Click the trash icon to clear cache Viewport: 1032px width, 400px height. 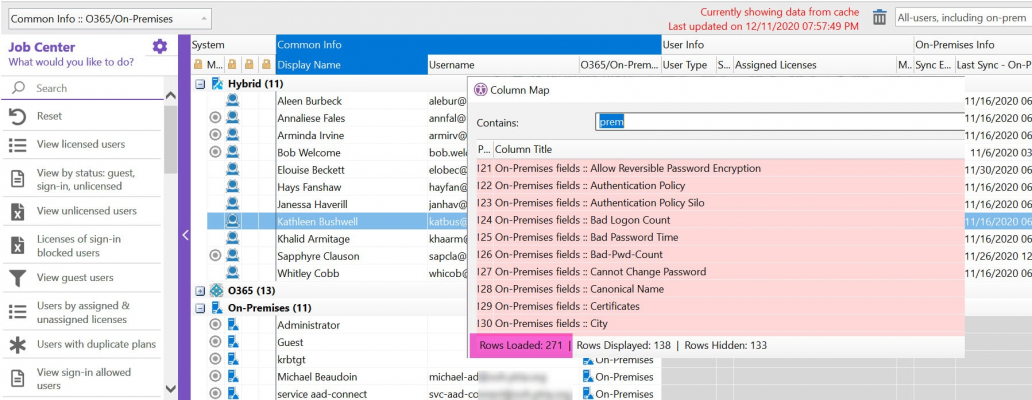tap(879, 18)
